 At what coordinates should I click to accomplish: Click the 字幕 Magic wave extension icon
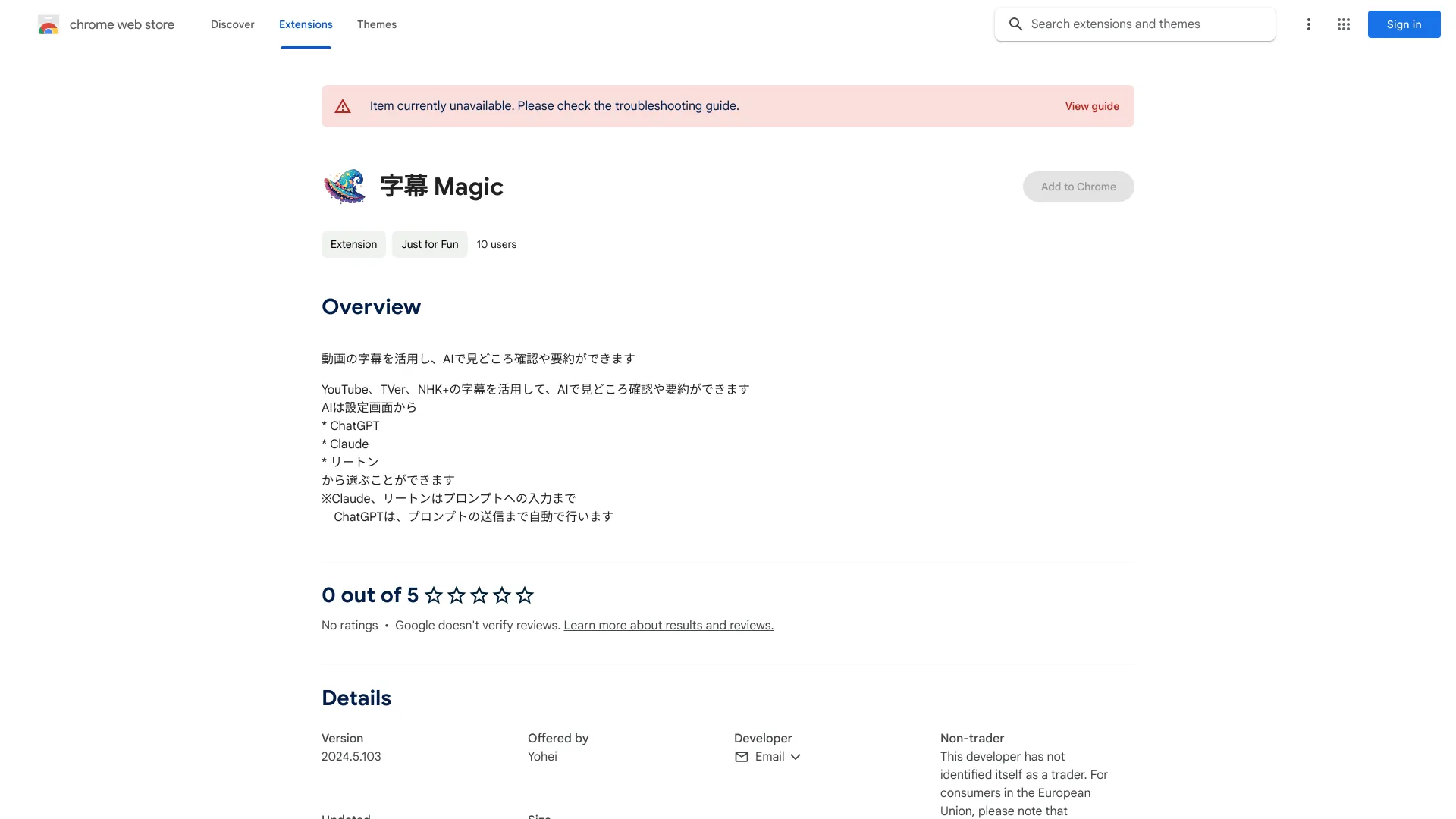coord(345,187)
